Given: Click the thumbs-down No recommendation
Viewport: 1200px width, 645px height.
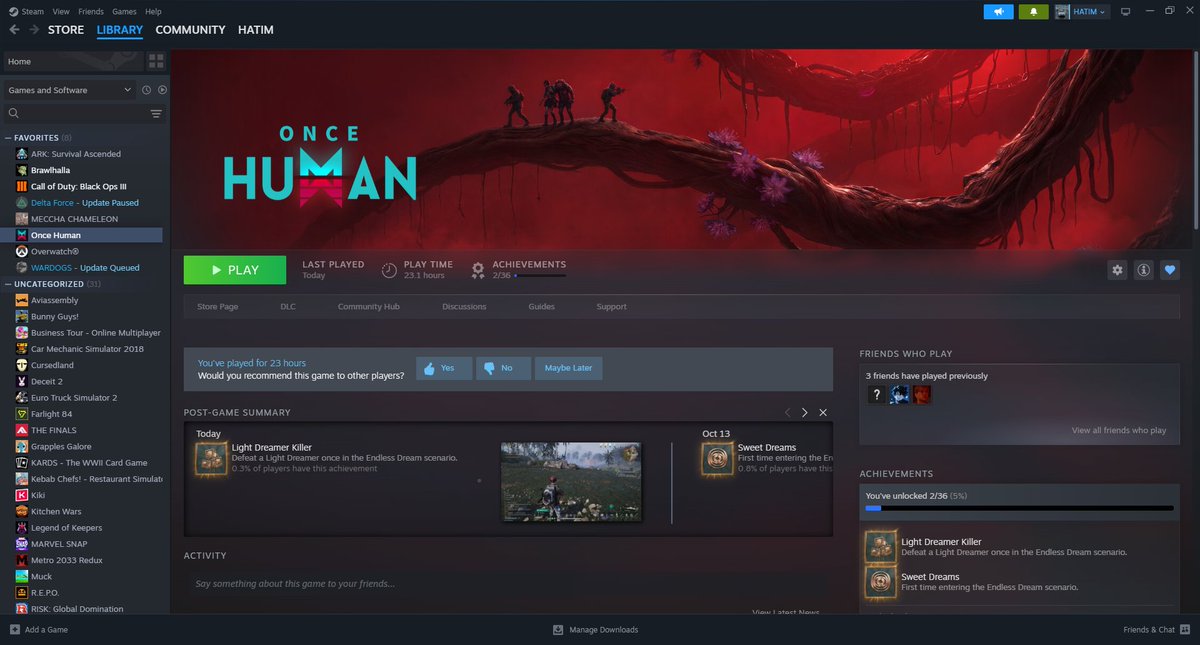Looking at the screenshot, I should (503, 368).
